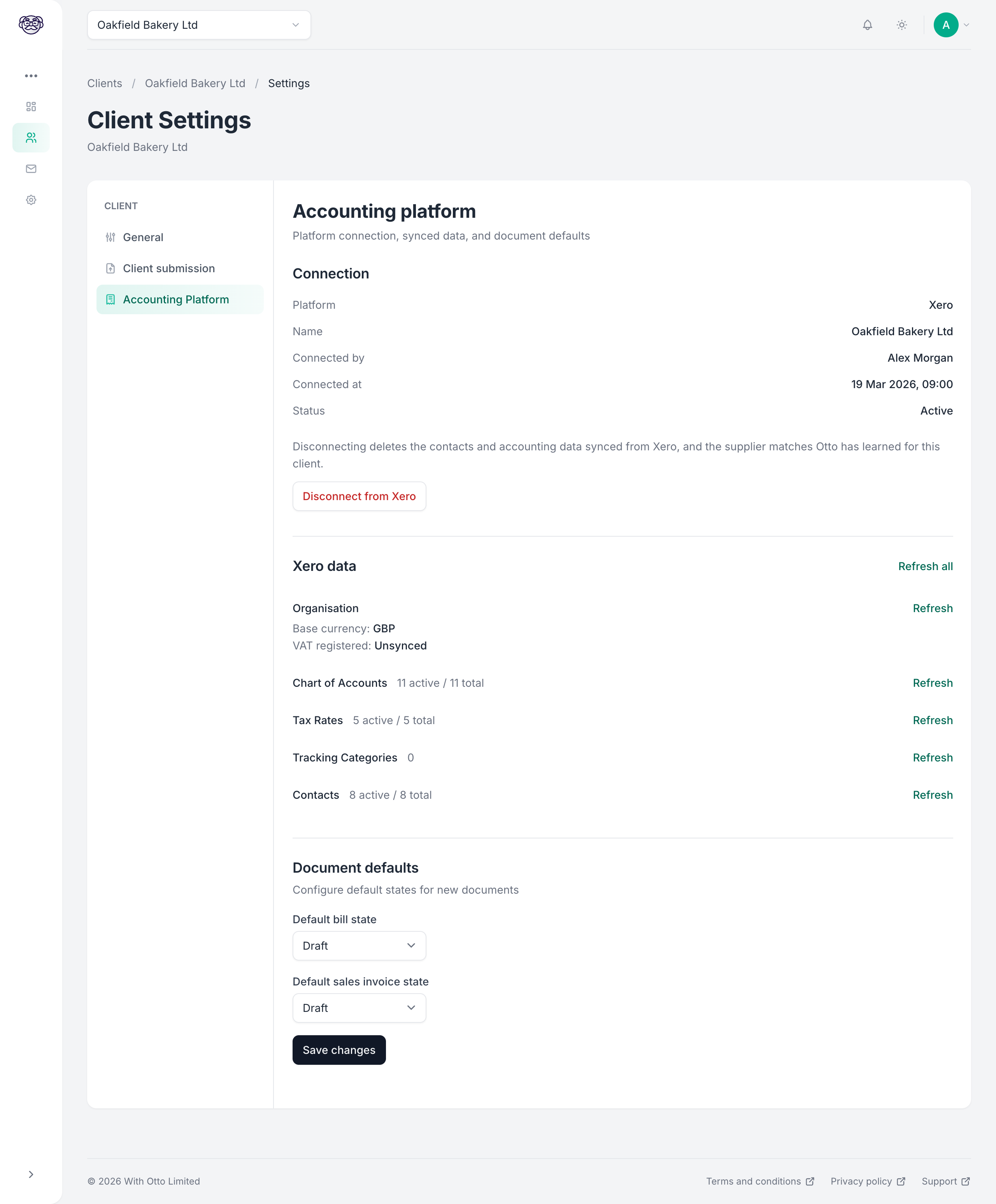Image resolution: width=996 pixels, height=1204 pixels.
Task: Click Disconnect from Xero button
Action: [359, 496]
